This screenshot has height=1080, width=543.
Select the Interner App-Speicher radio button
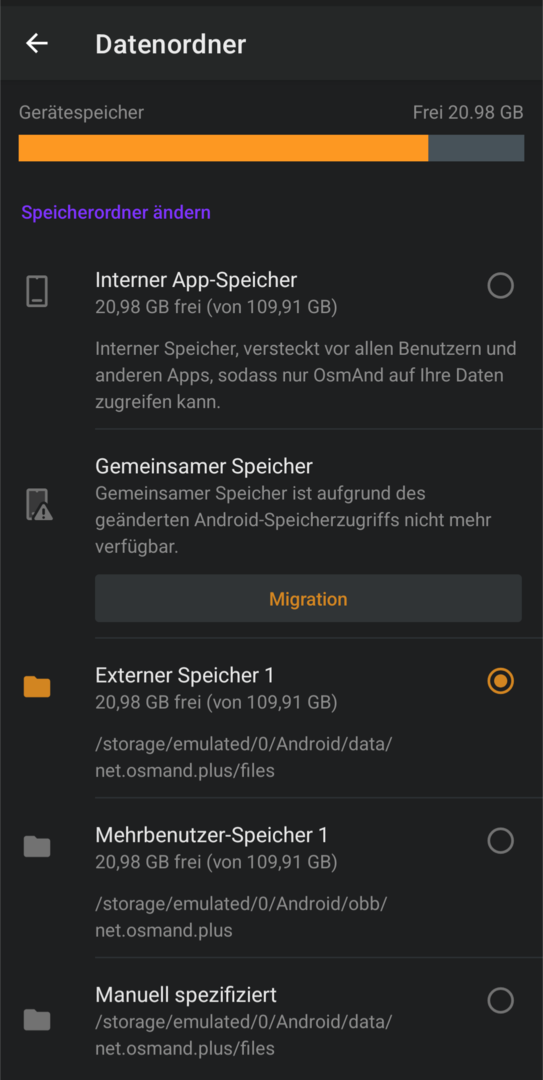[500, 285]
